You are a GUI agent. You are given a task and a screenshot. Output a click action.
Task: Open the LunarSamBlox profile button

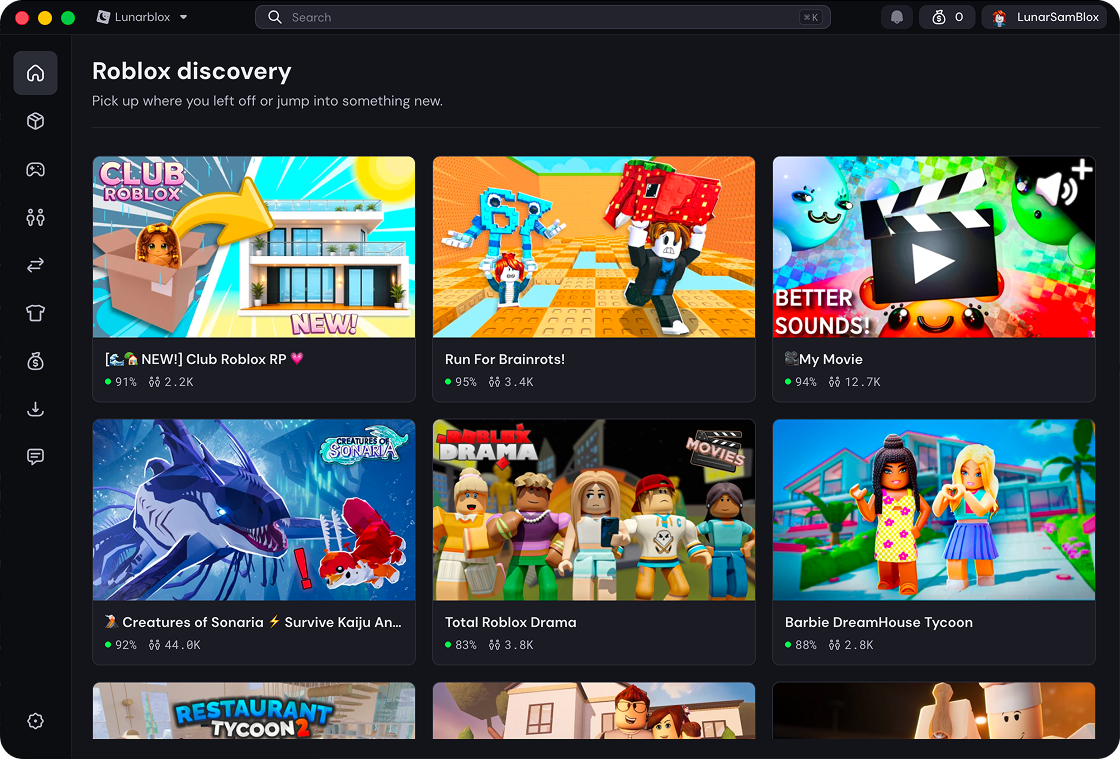click(1045, 17)
